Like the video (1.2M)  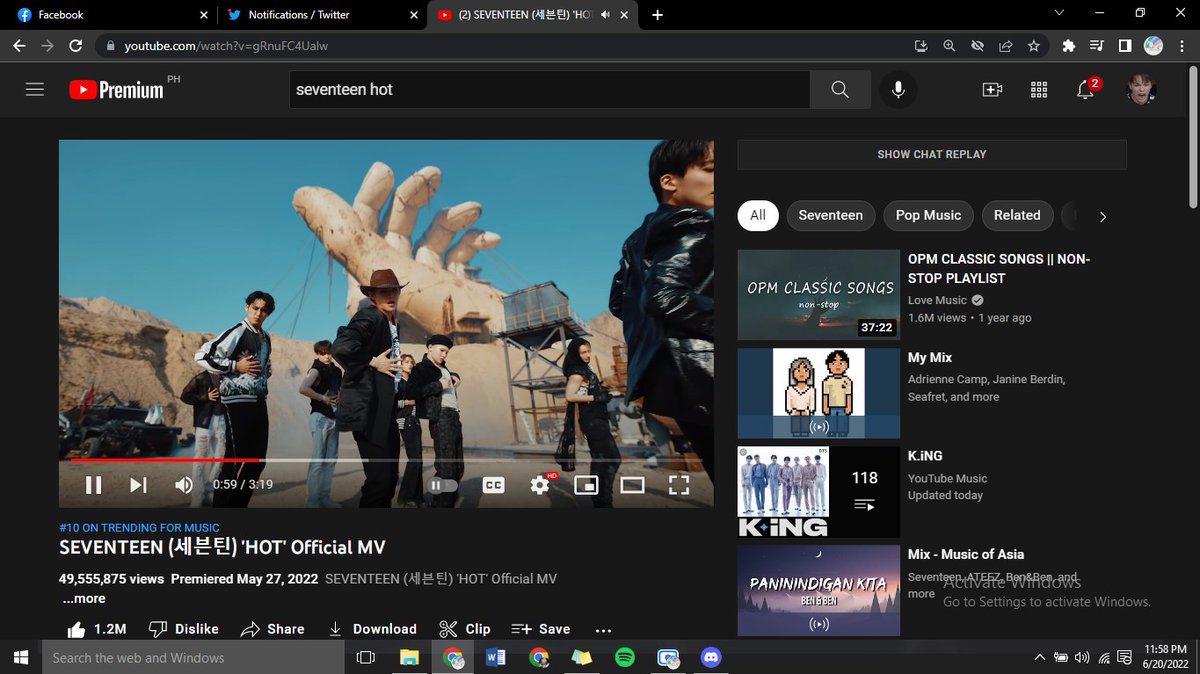[x=96, y=629]
